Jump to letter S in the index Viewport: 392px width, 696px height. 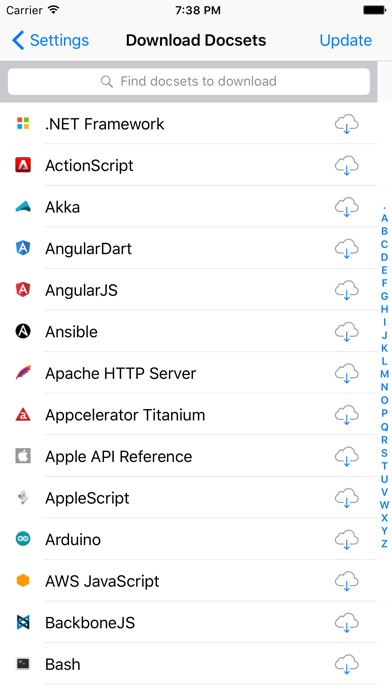coord(384,453)
